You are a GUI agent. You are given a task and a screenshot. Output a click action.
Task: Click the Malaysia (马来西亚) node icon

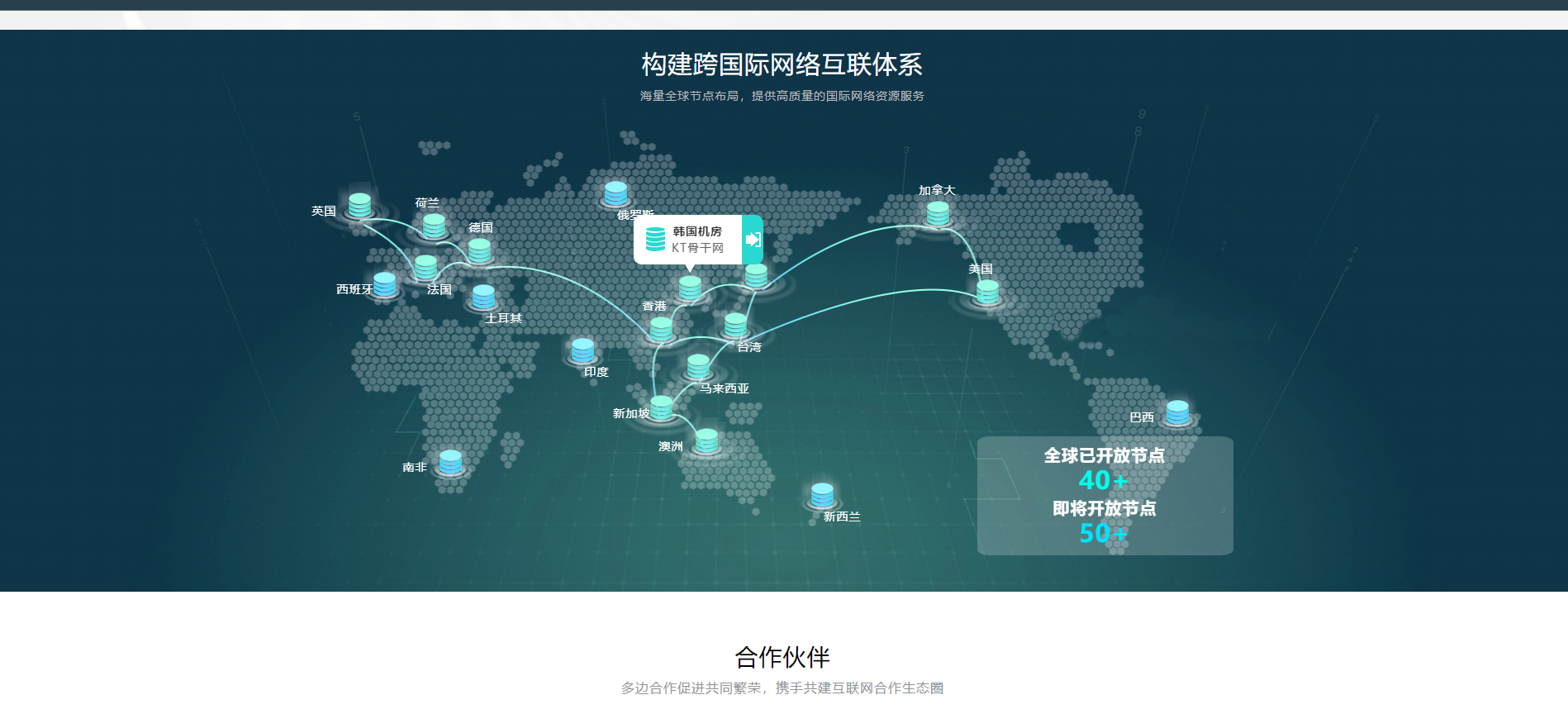click(698, 365)
